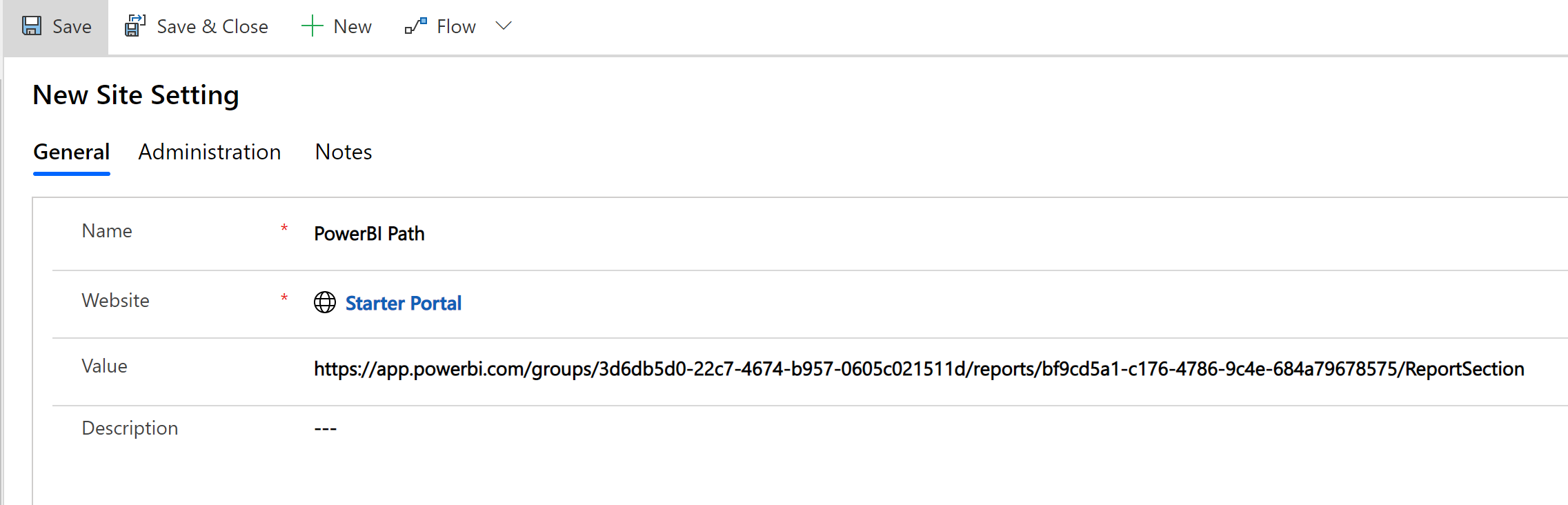Switch to the Administration tab
The height and width of the screenshot is (505, 1568).
tap(210, 152)
